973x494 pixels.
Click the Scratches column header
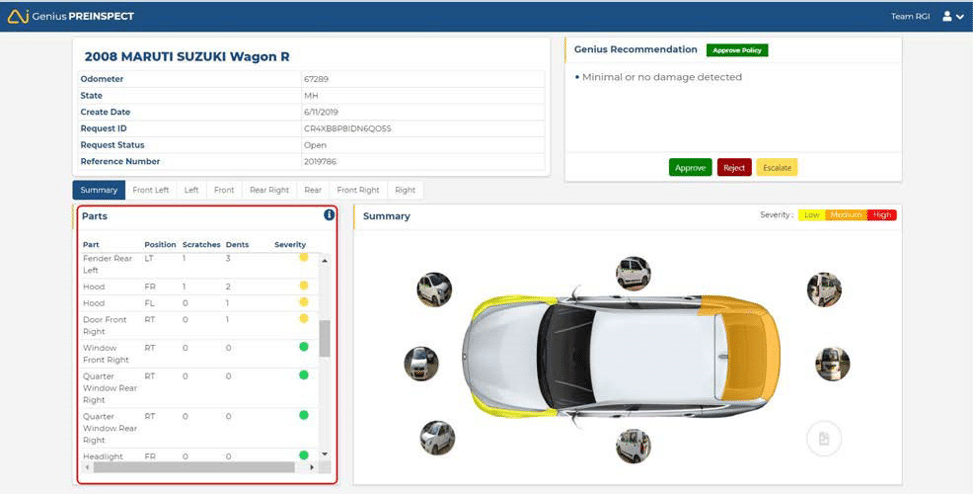(202, 245)
